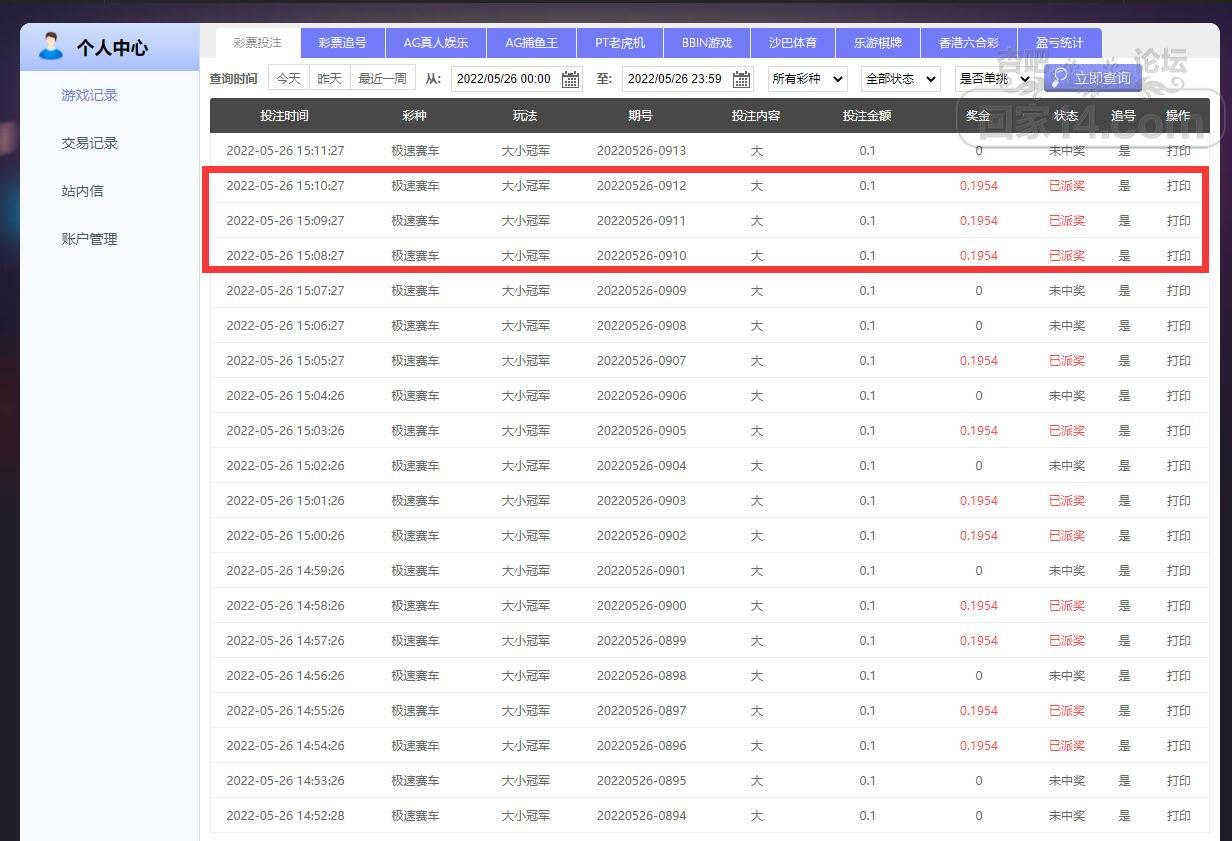Open the 是否单挑 dropdown
Image resolution: width=1232 pixels, height=841 pixels.
(x=993, y=78)
